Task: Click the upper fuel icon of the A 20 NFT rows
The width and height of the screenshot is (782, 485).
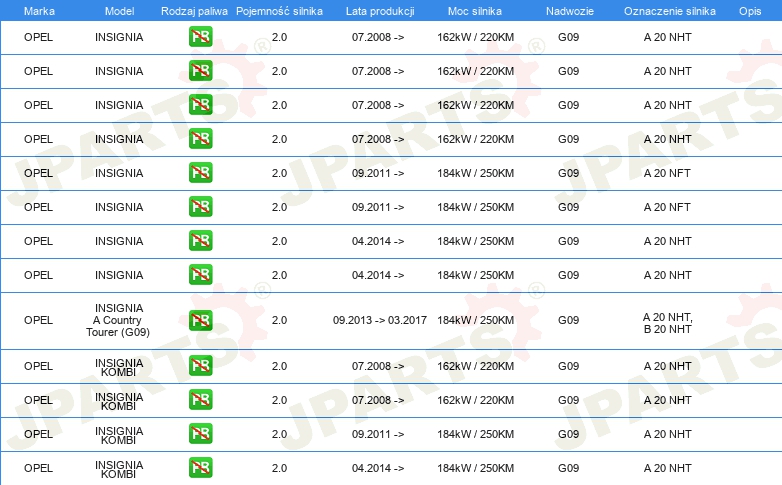Action: coord(200,173)
